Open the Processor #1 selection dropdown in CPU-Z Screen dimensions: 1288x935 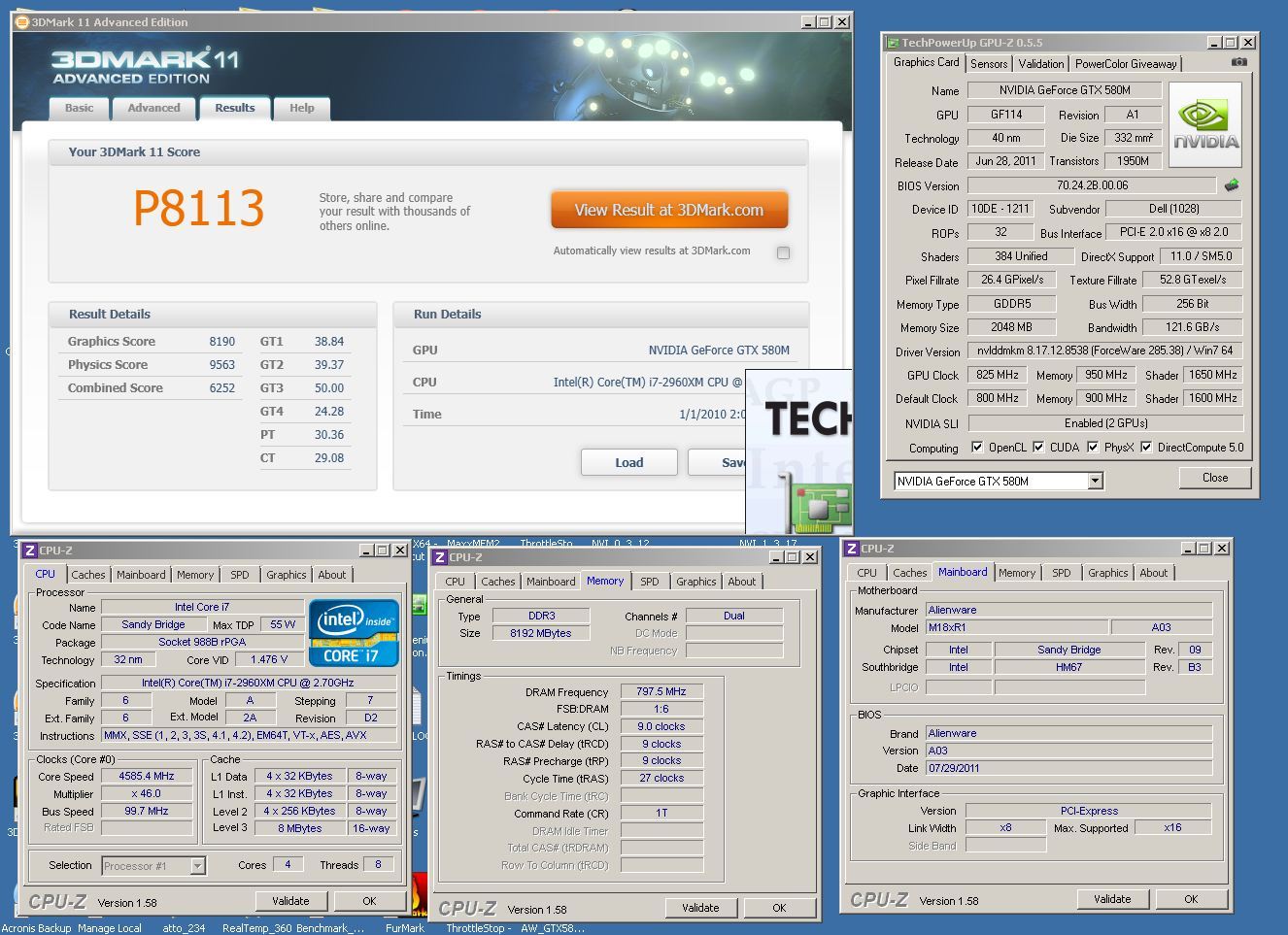click(x=197, y=866)
